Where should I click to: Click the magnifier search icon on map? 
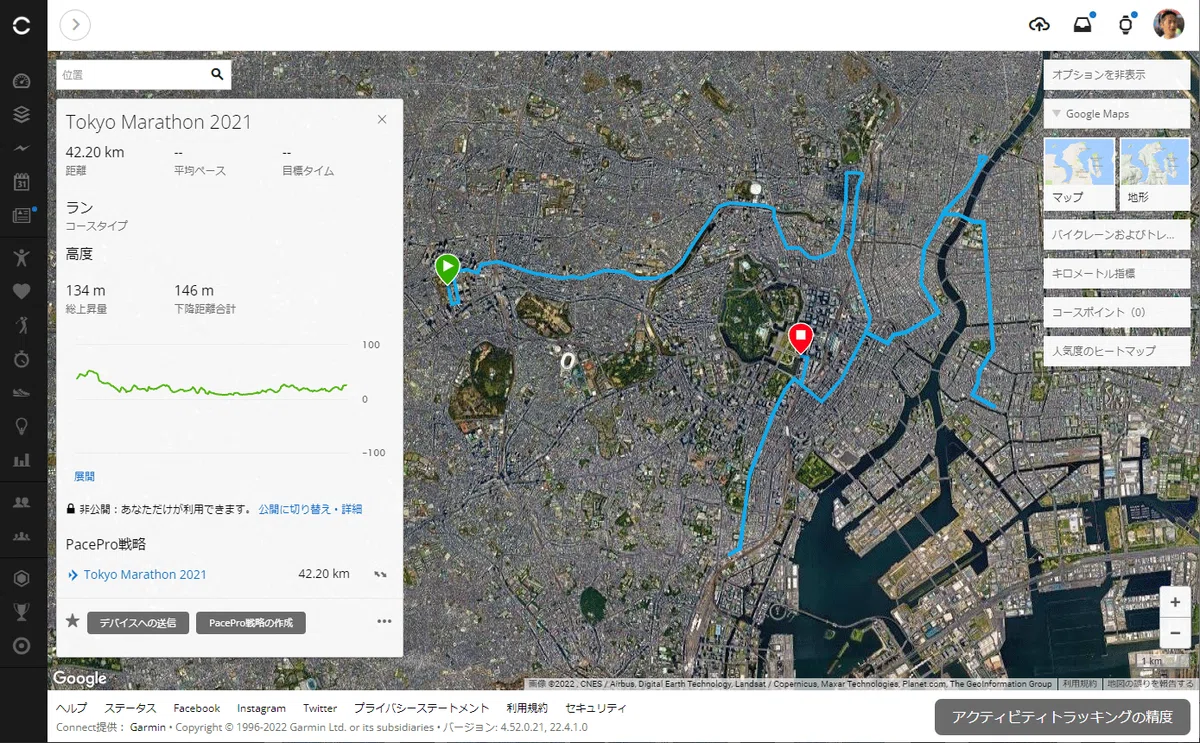click(217, 74)
